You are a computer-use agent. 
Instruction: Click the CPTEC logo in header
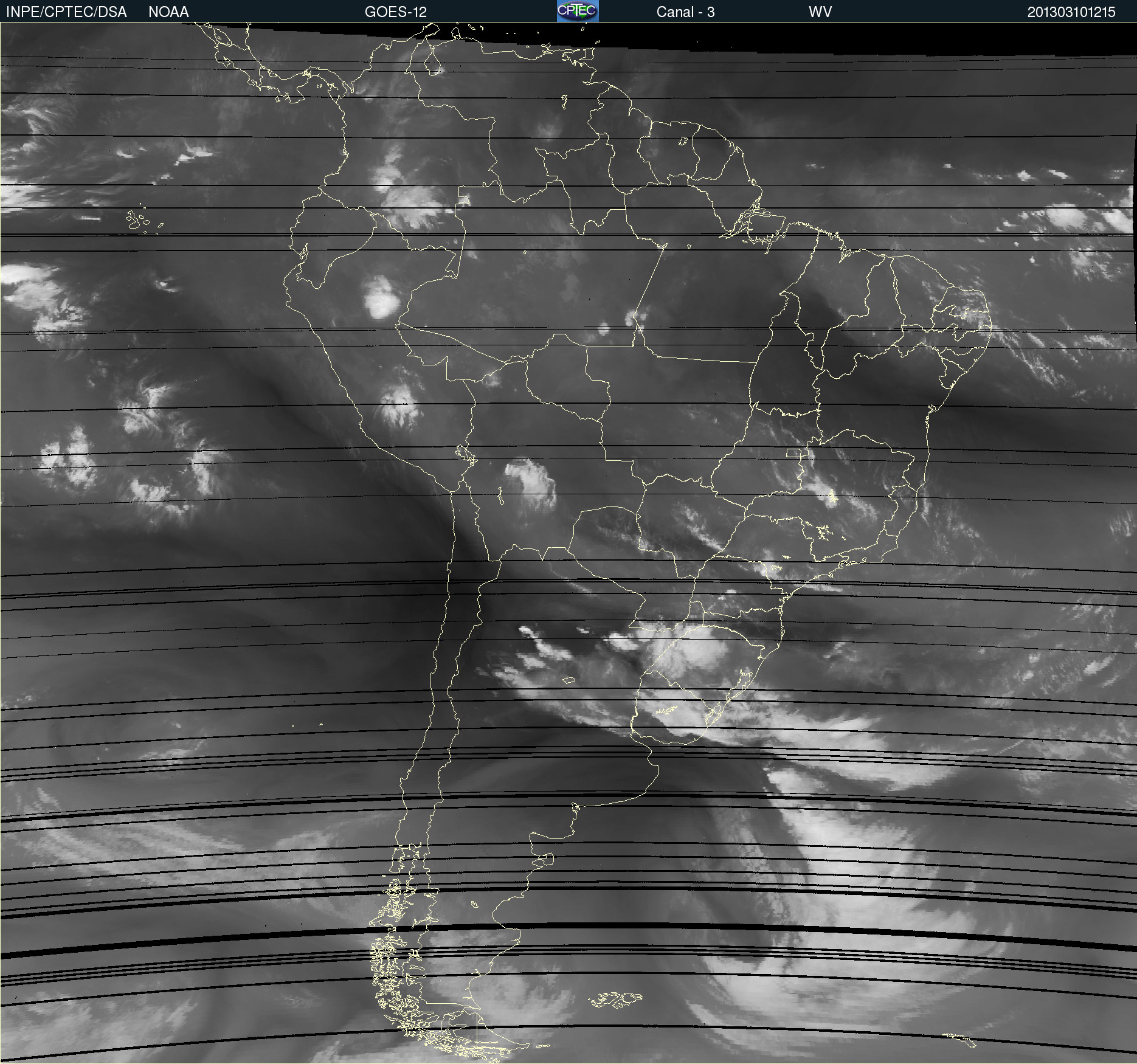pos(578,11)
